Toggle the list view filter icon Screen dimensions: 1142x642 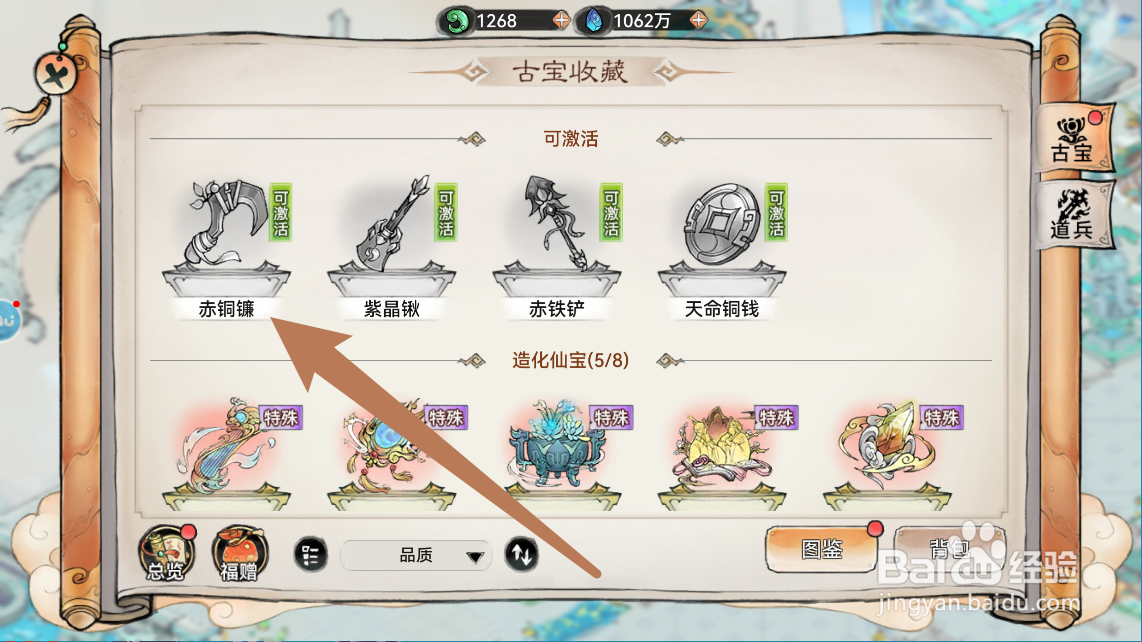(310, 555)
